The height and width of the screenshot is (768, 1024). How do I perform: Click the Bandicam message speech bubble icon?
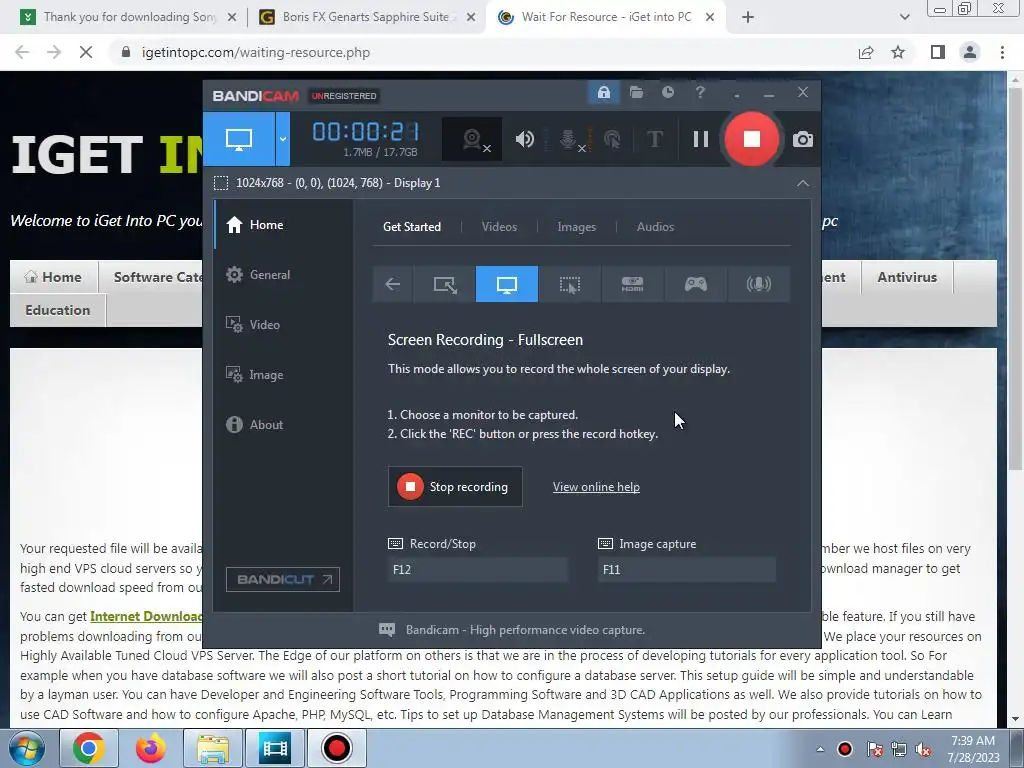387,630
